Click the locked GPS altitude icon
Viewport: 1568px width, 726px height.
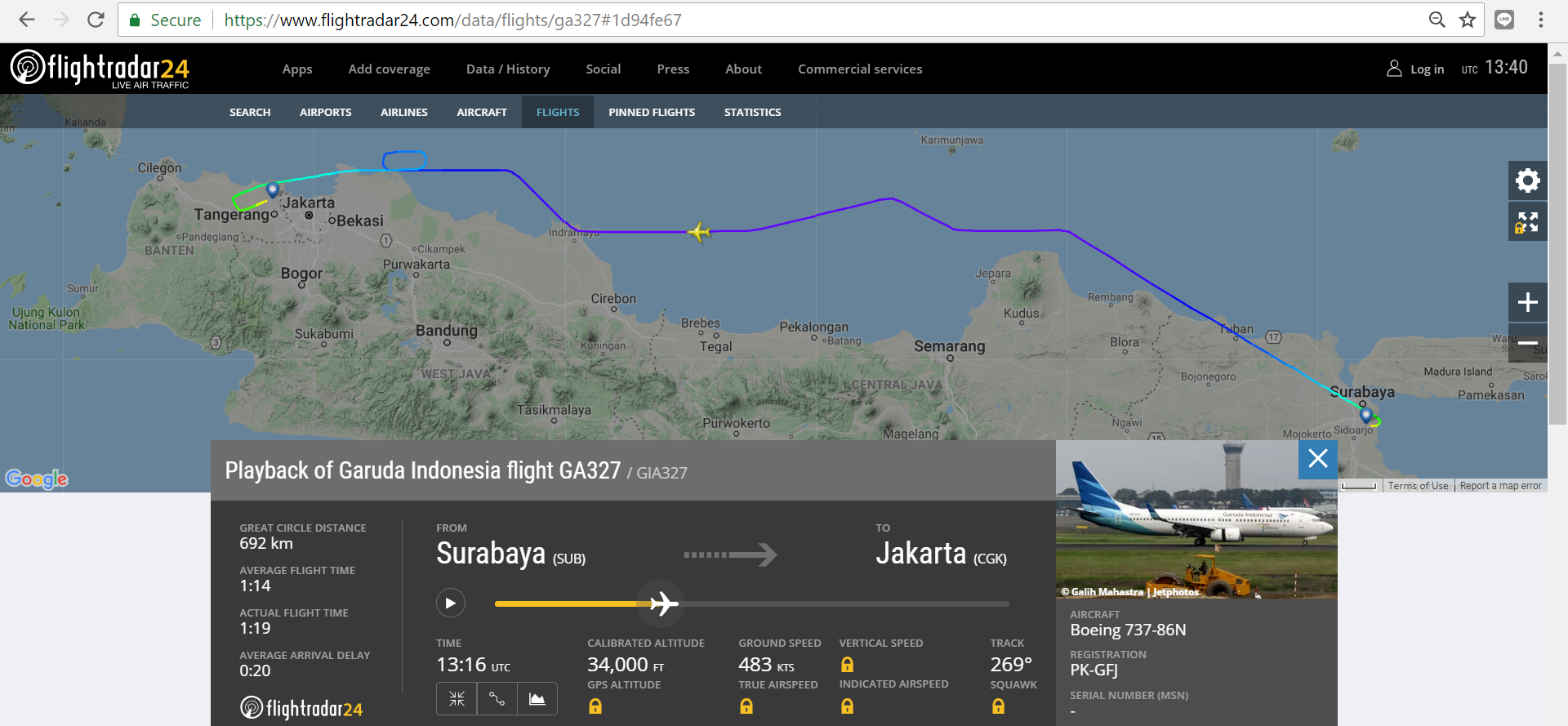[595, 706]
